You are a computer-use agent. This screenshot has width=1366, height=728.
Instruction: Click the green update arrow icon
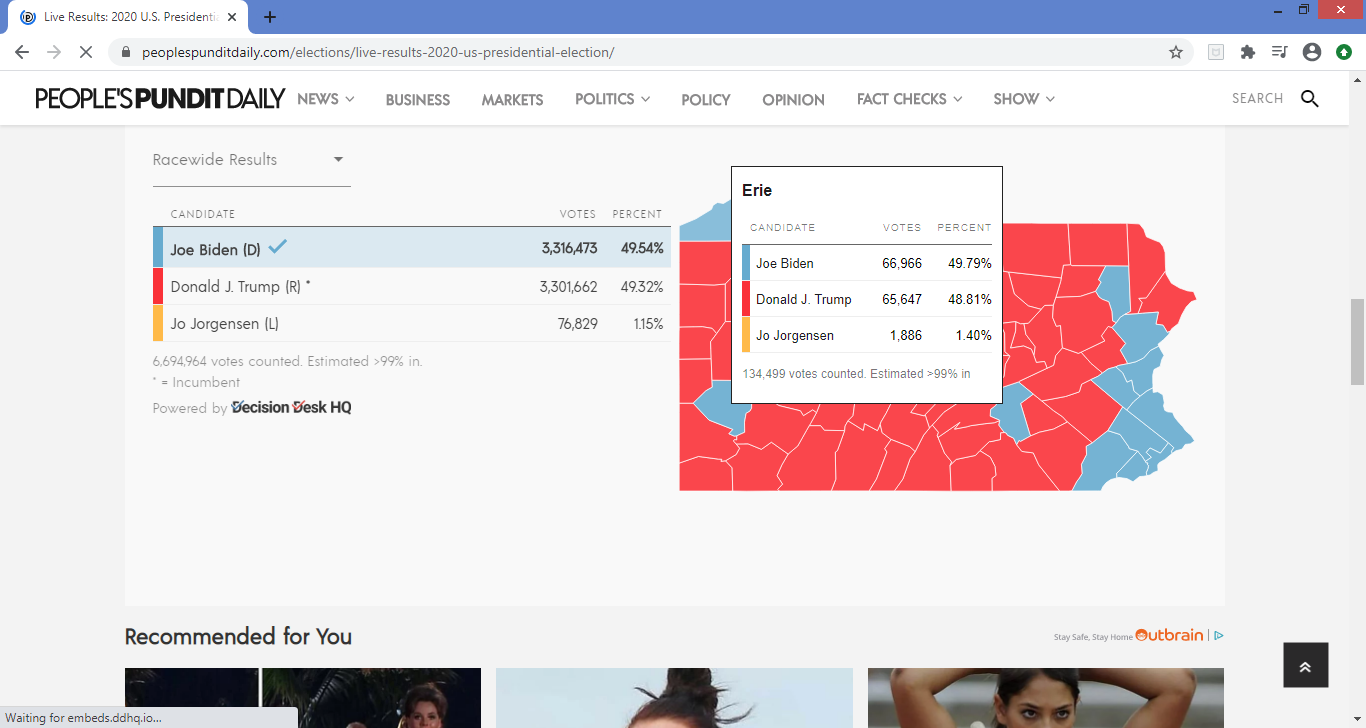pyautogui.click(x=1344, y=52)
